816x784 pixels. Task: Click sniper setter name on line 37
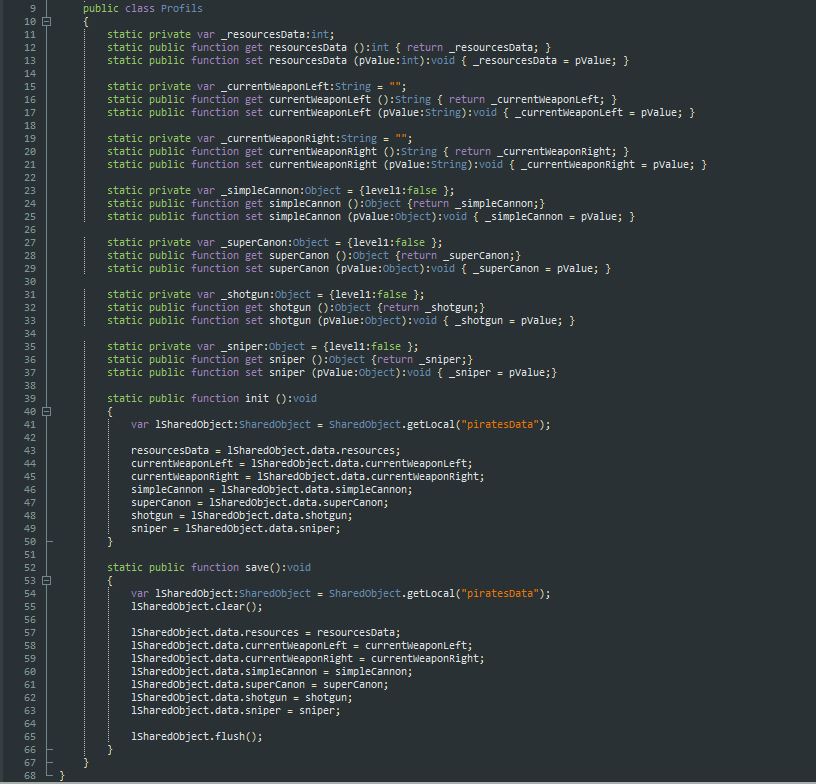pos(287,372)
